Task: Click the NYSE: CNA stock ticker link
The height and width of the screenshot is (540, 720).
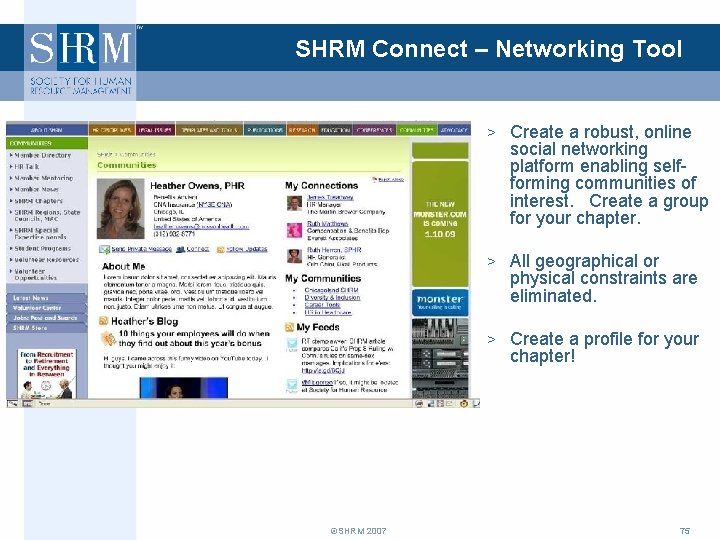Action: pos(214,205)
